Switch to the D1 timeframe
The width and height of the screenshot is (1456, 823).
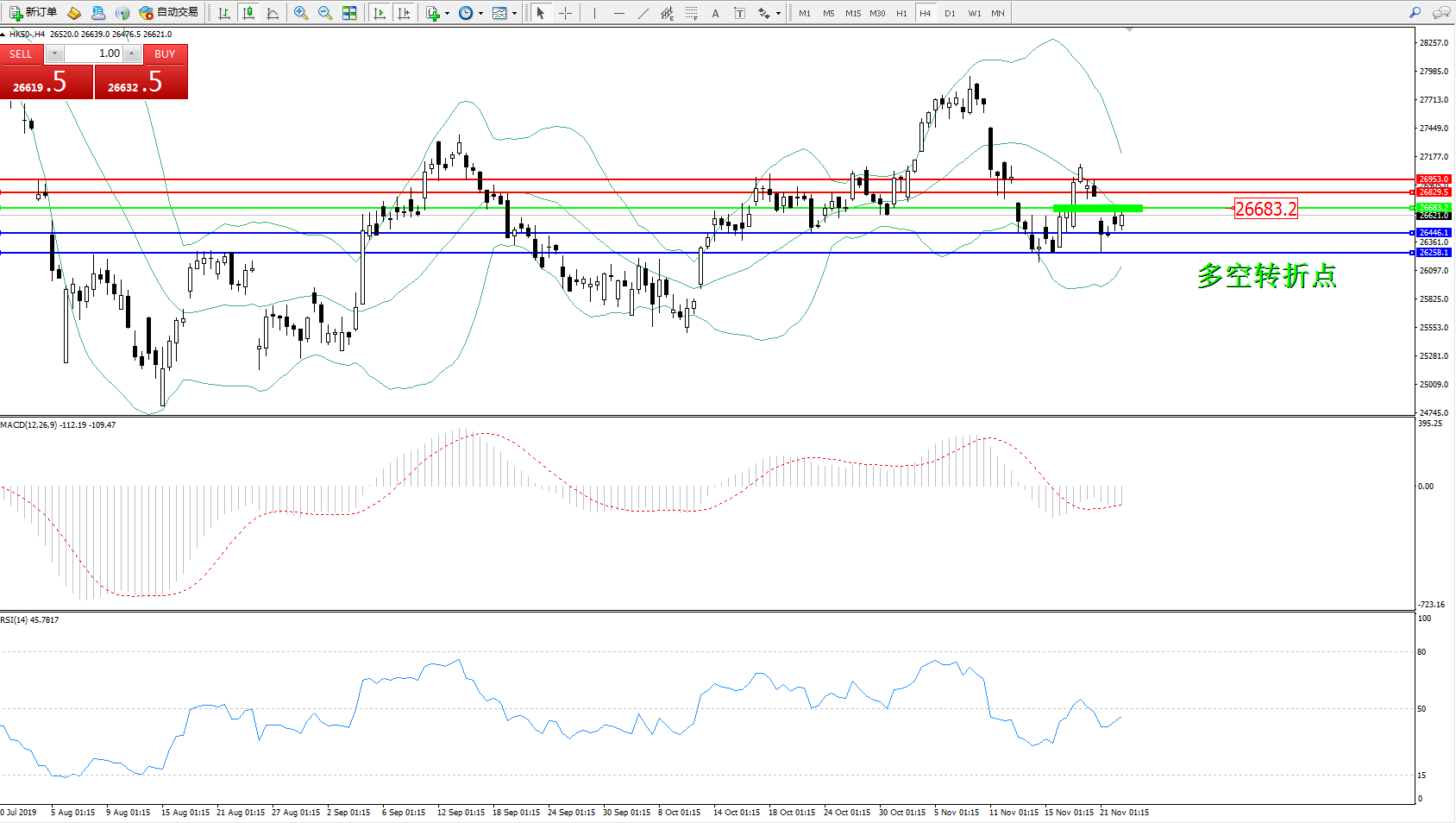tap(950, 13)
